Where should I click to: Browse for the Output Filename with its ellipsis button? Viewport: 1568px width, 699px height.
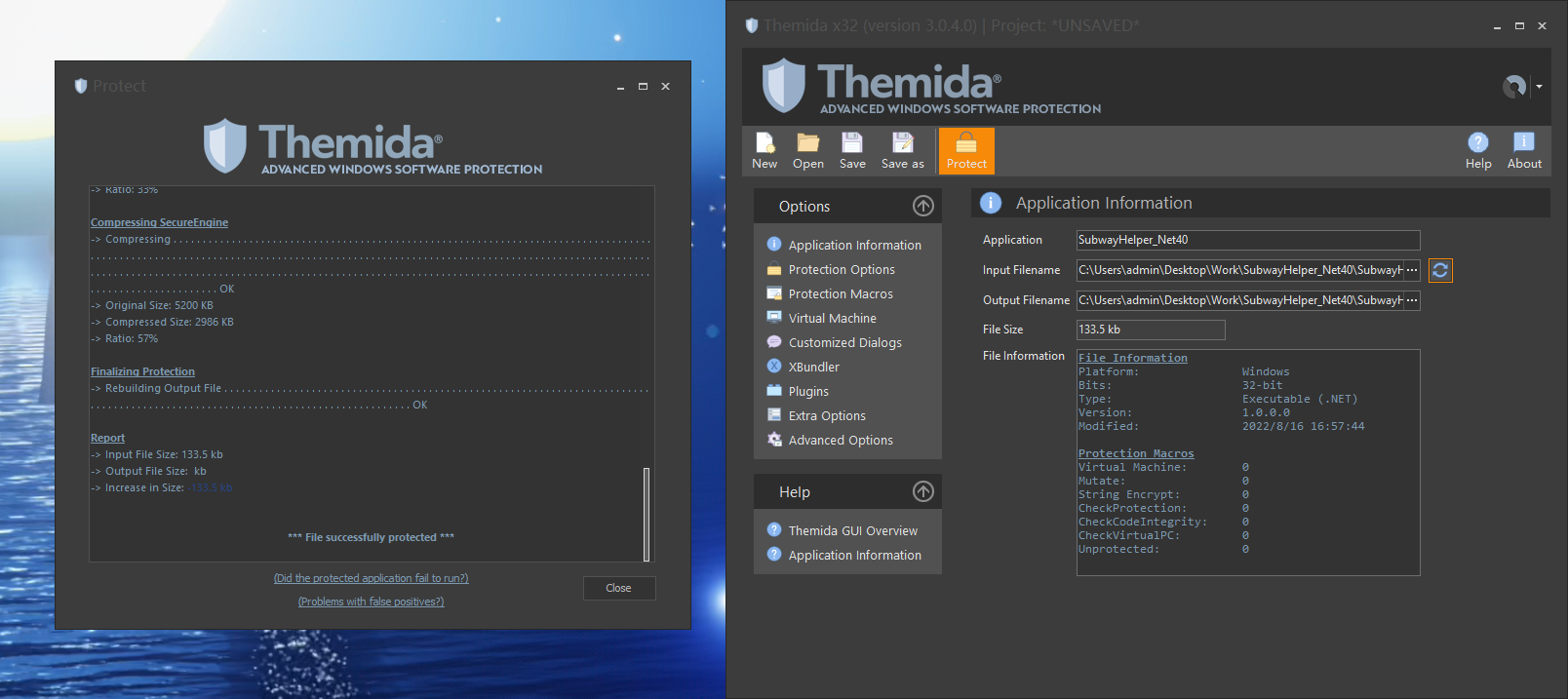click(1412, 300)
